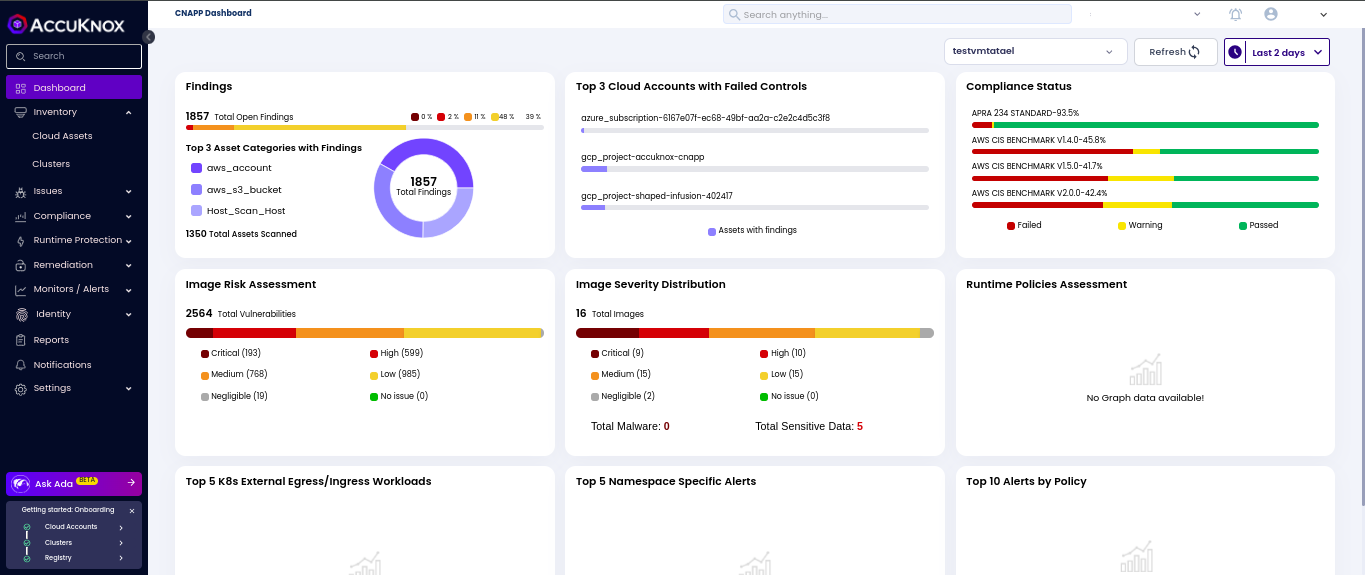Screen dimensions: 1365x575
Task: Toggle the Warning legend in Compliance Status
Action: click(1140, 225)
